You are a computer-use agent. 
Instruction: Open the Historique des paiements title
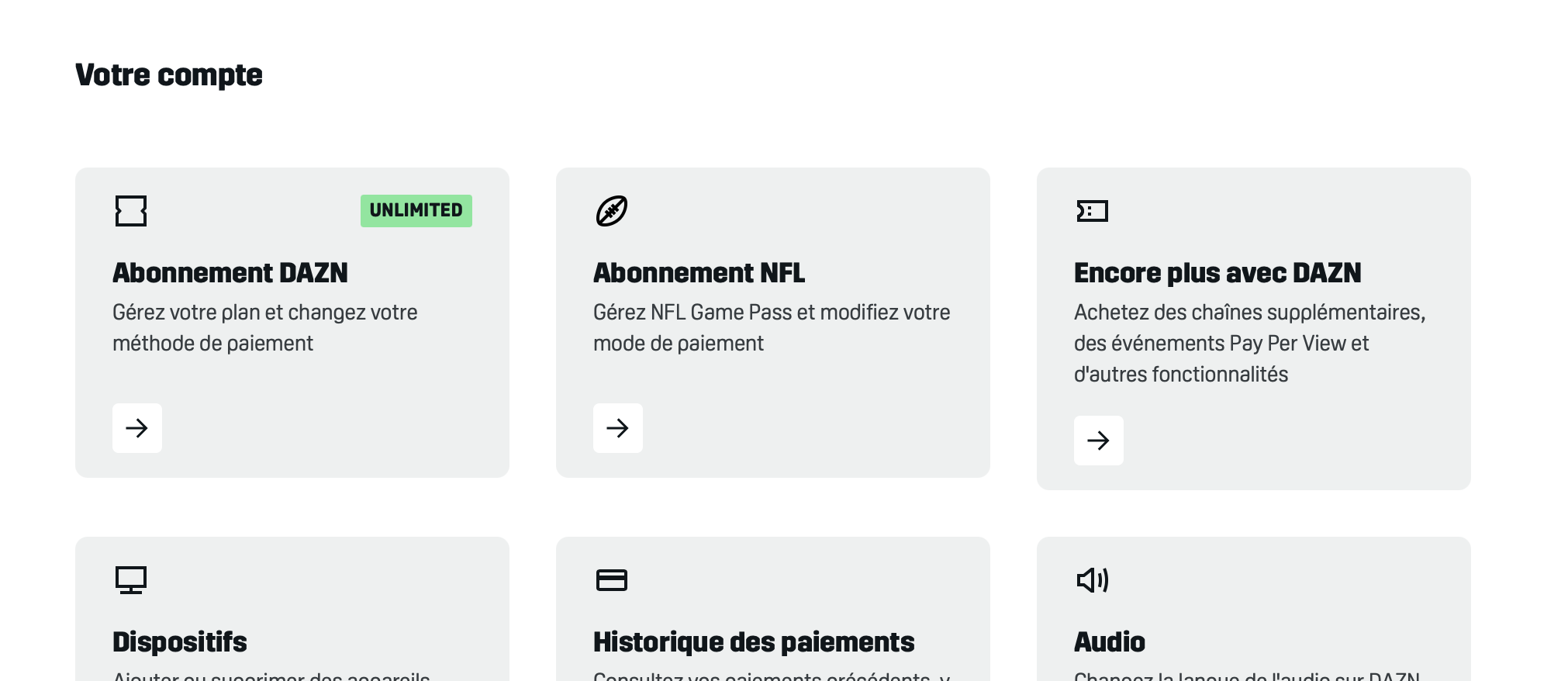tap(754, 642)
